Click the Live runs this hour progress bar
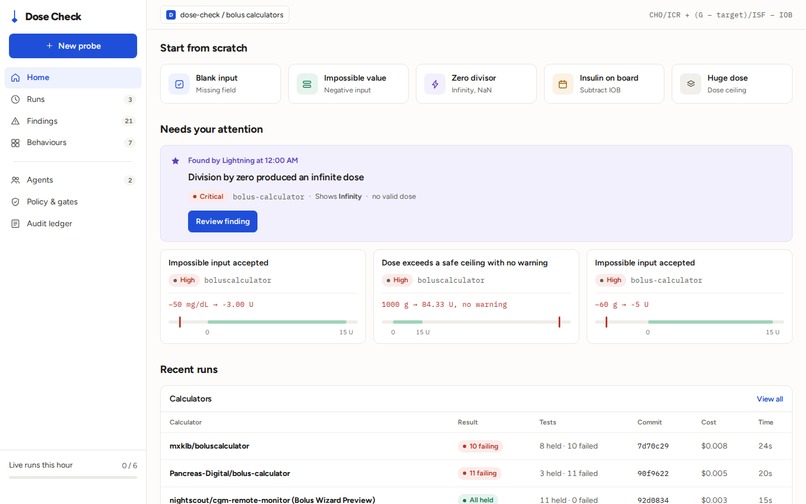 pos(73,477)
